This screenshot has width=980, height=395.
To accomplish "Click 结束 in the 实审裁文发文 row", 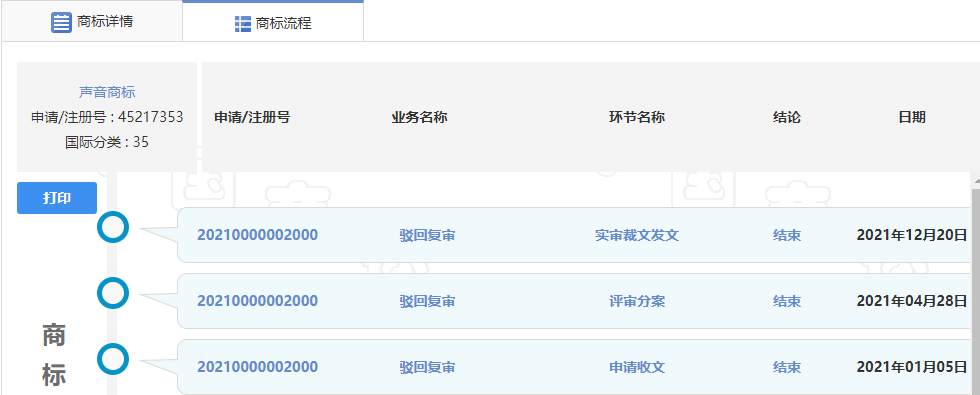I will click(787, 236).
